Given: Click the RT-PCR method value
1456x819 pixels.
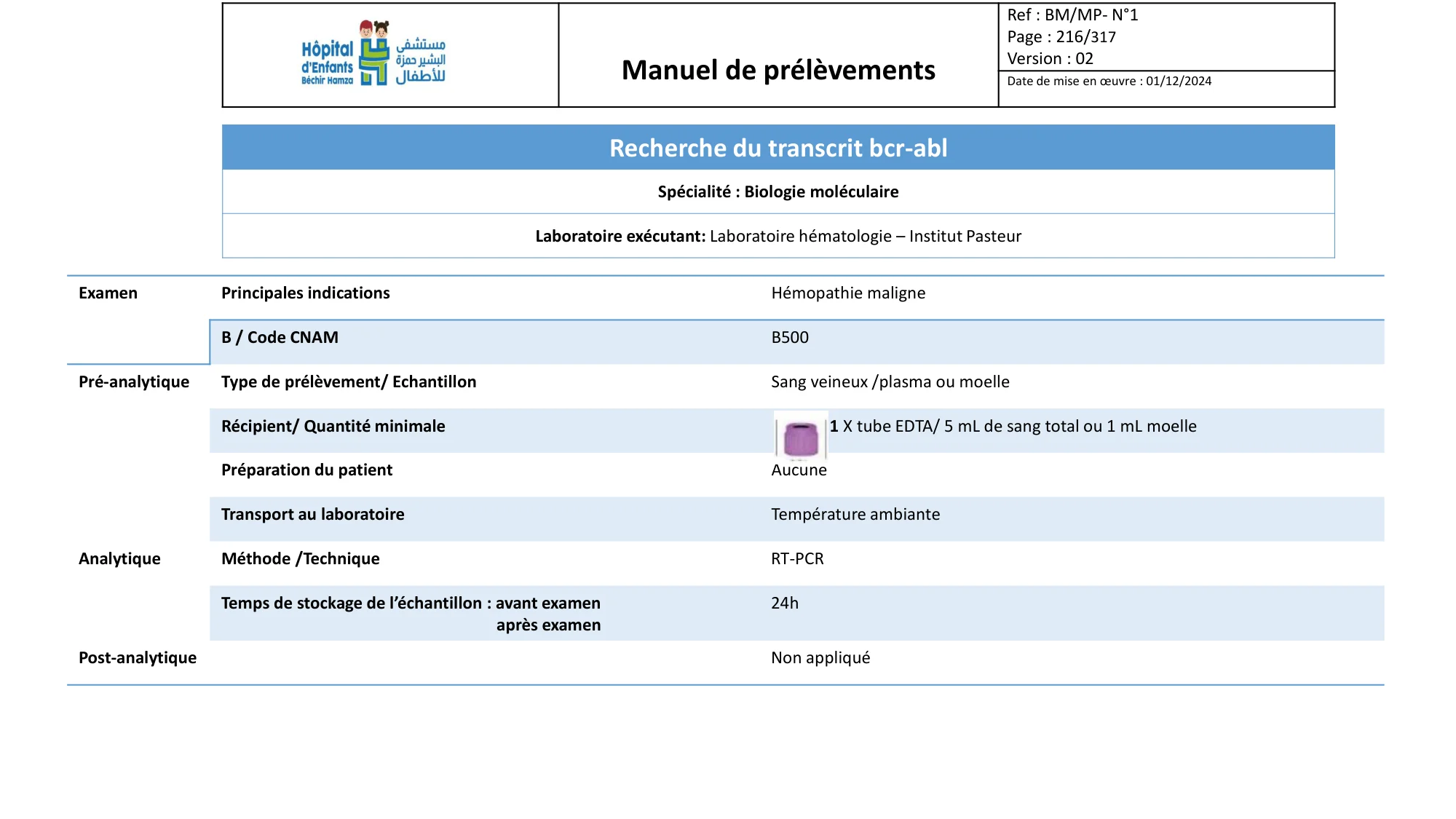Looking at the screenshot, I should 797,558.
